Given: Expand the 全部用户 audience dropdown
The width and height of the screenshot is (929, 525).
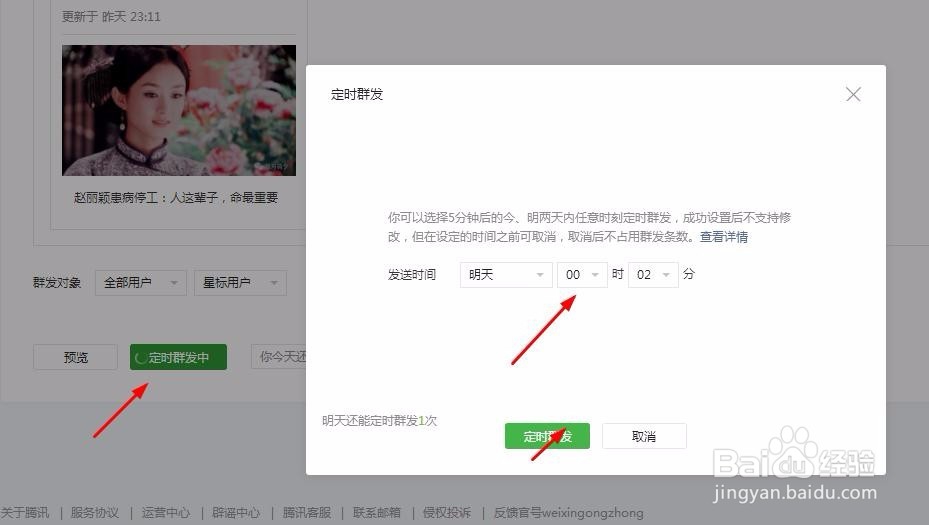Looking at the screenshot, I should tap(140, 283).
